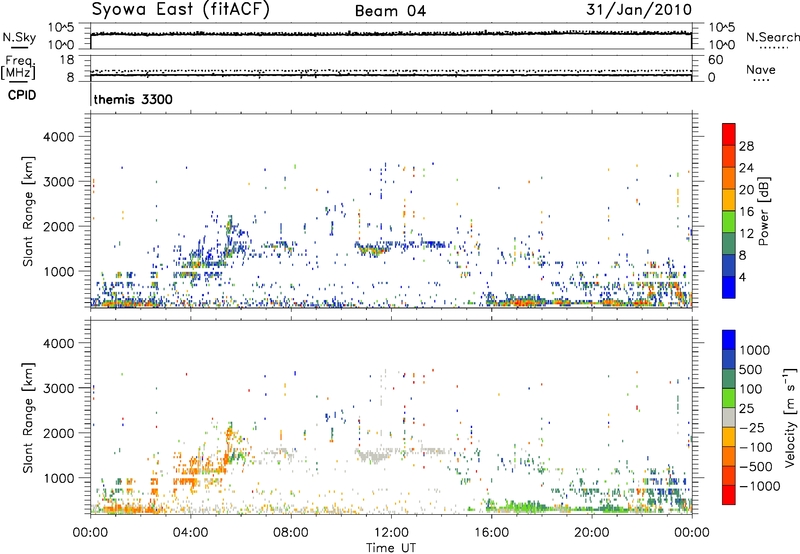Pick the red bottom of the velocity colorbar
The height and width of the screenshot is (554, 800).
(729, 495)
